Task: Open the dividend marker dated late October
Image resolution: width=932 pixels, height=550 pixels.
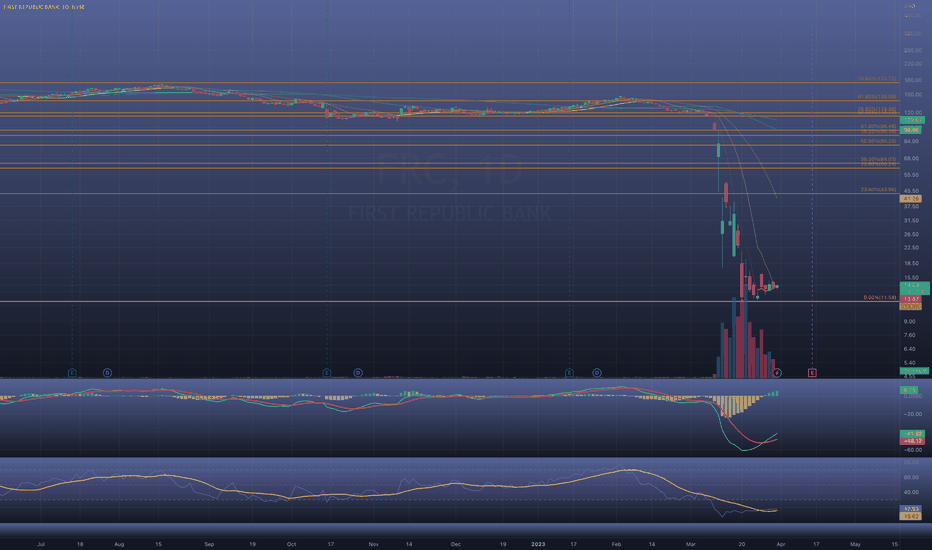Action: pos(358,373)
